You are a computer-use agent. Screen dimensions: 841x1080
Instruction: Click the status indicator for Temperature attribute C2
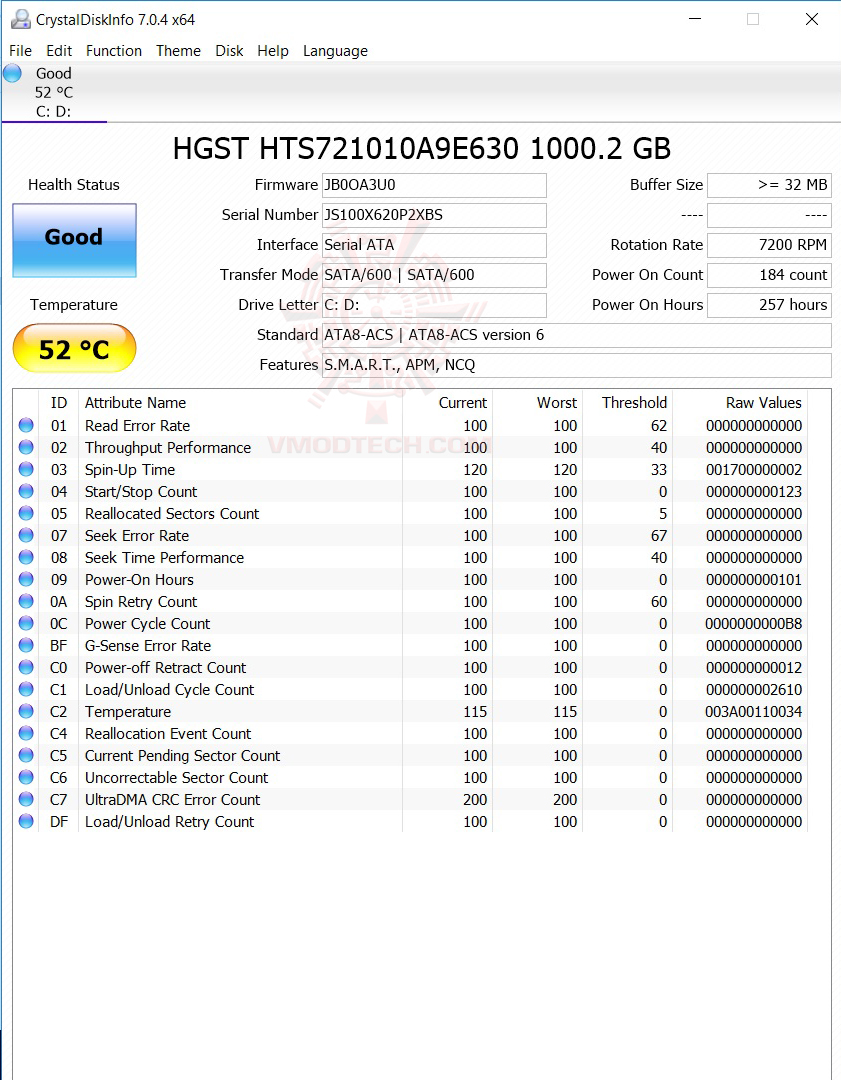tap(25, 711)
